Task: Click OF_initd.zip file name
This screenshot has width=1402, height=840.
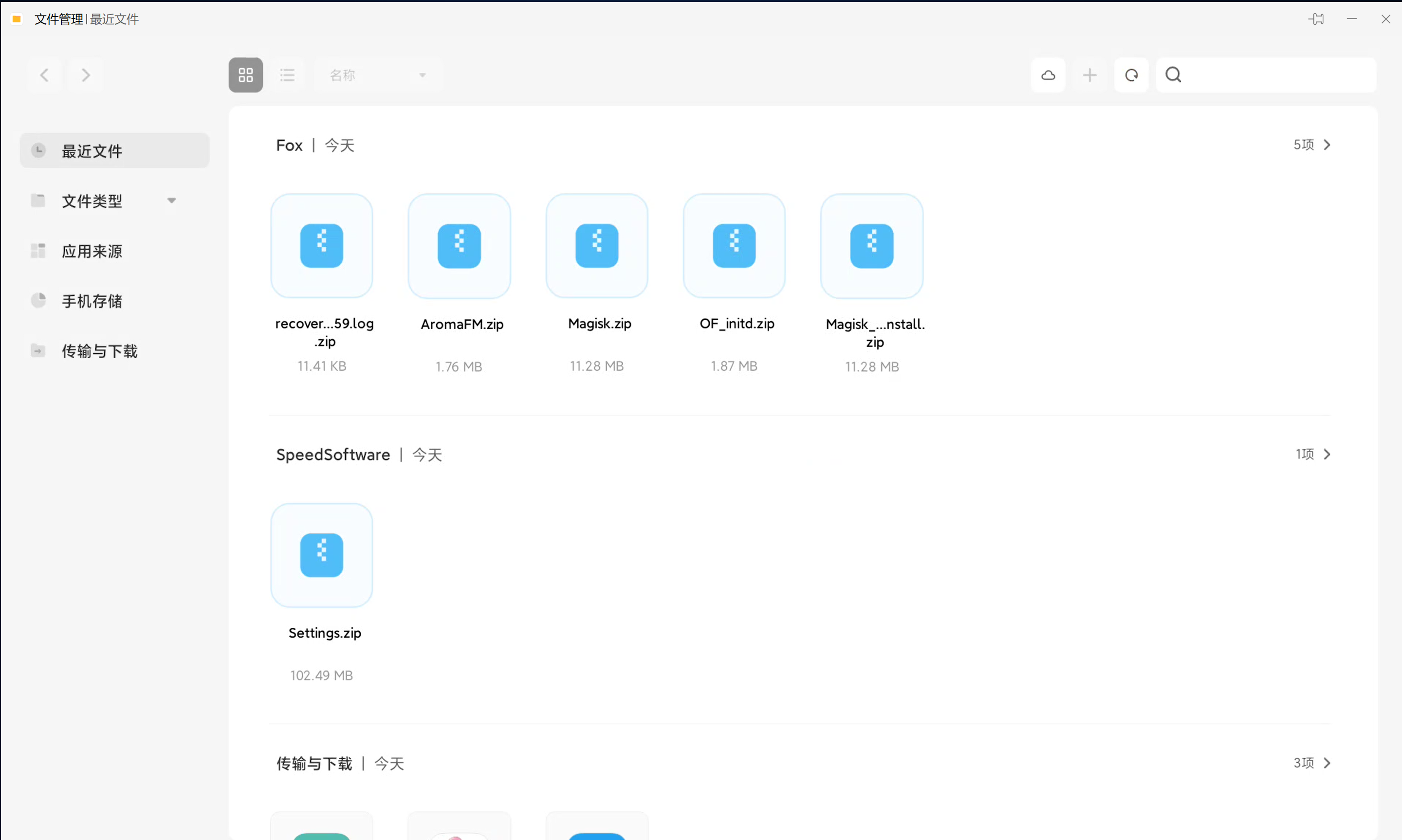Action: (737, 324)
